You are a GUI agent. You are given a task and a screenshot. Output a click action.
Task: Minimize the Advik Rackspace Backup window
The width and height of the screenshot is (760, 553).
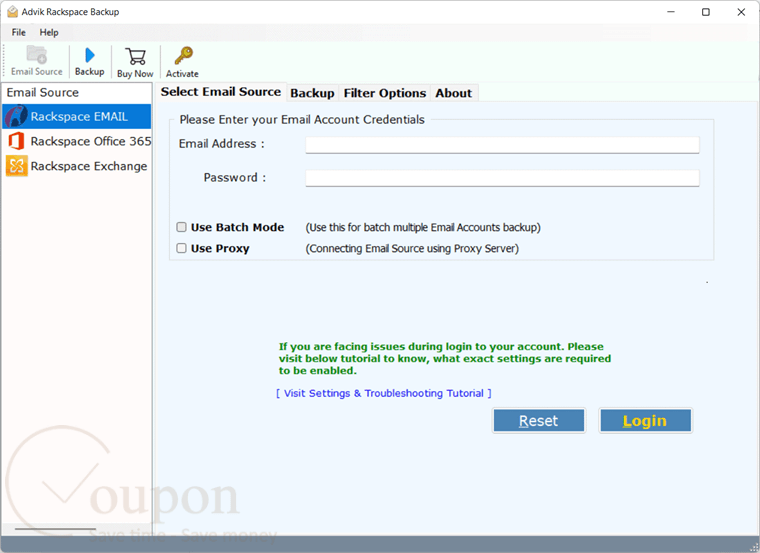(671, 12)
